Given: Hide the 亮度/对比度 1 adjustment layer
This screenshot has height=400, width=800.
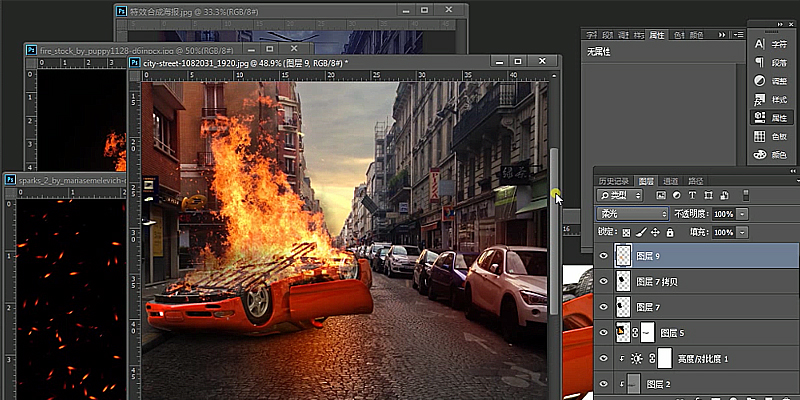Looking at the screenshot, I should coord(604,359).
